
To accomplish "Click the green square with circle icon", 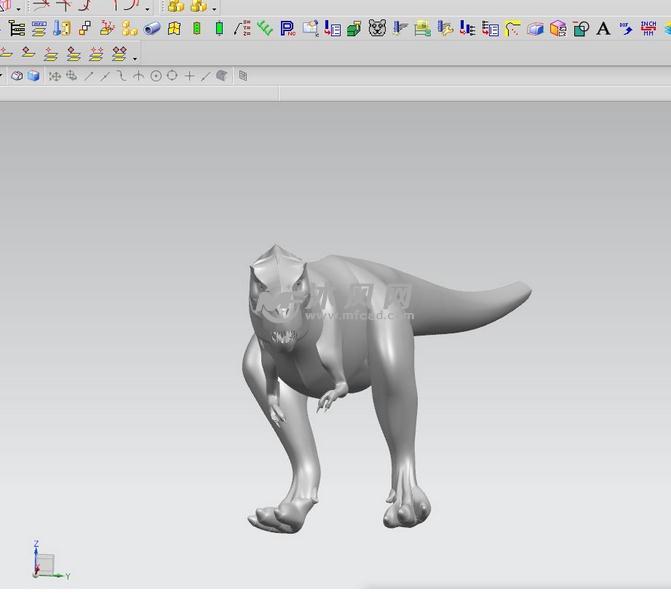I will coord(581,29).
